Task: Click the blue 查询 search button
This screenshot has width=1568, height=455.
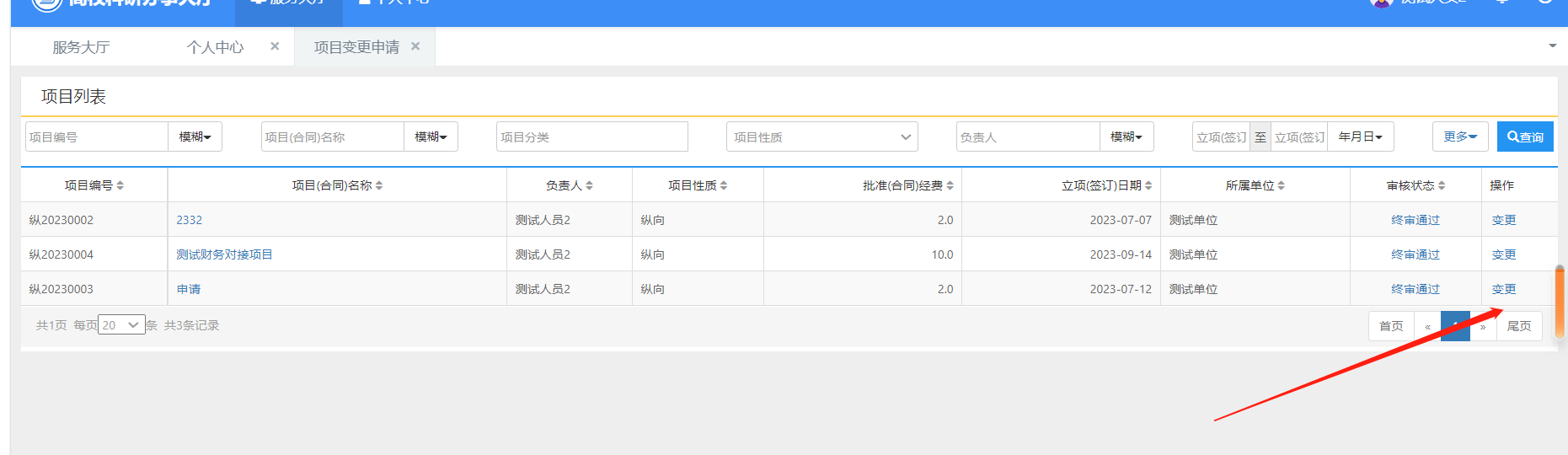Action: (1525, 136)
